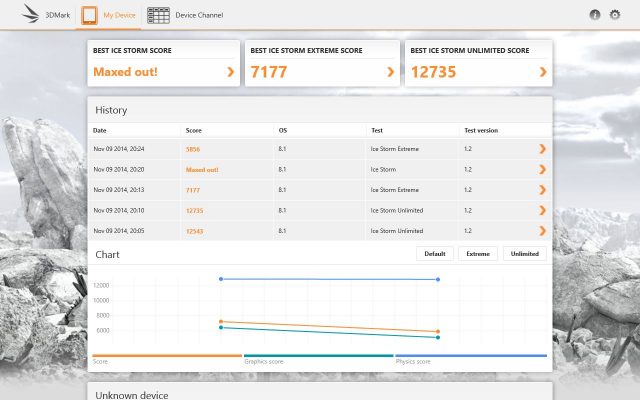The width and height of the screenshot is (640, 400).
Task: Click the 12735 score in history table
Action: coord(194,211)
